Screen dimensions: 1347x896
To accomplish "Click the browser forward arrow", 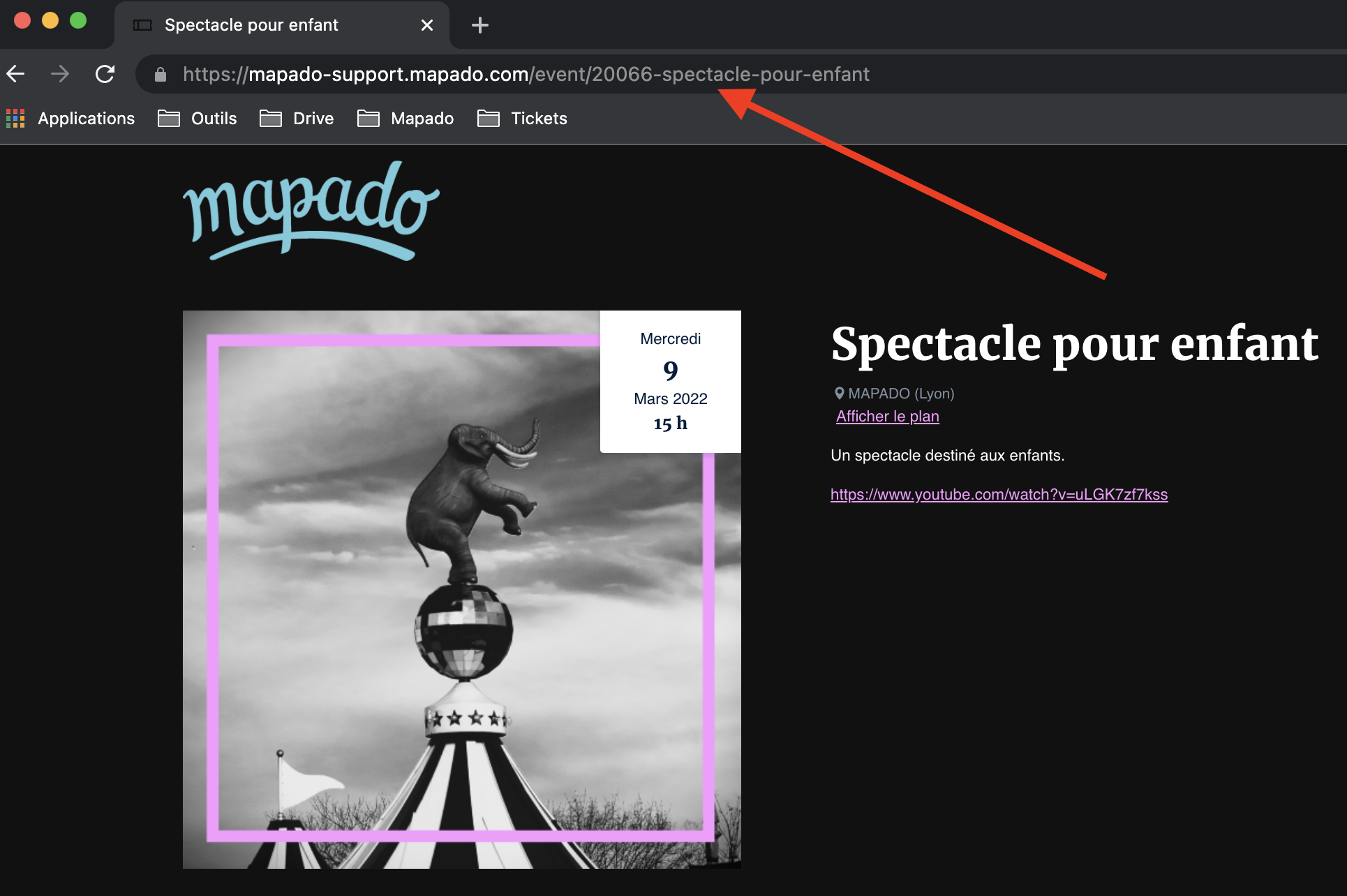I will pos(60,74).
